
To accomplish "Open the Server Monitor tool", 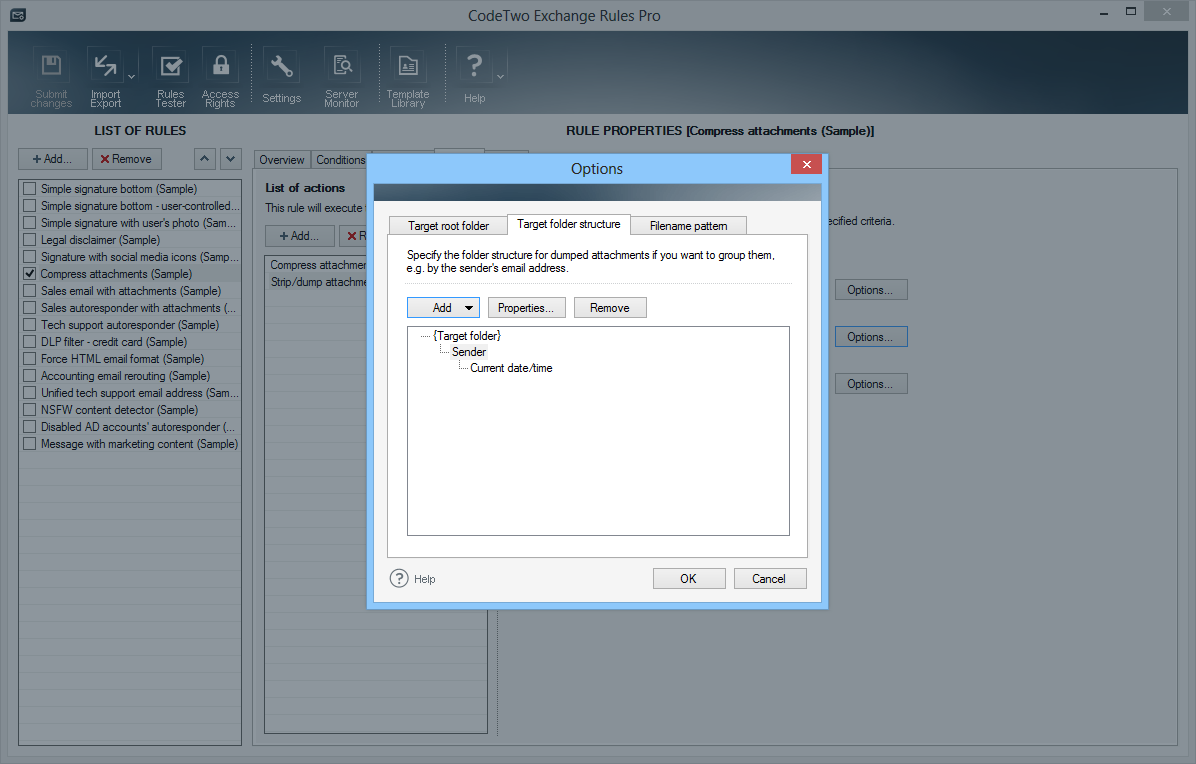I will coord(342,67).
